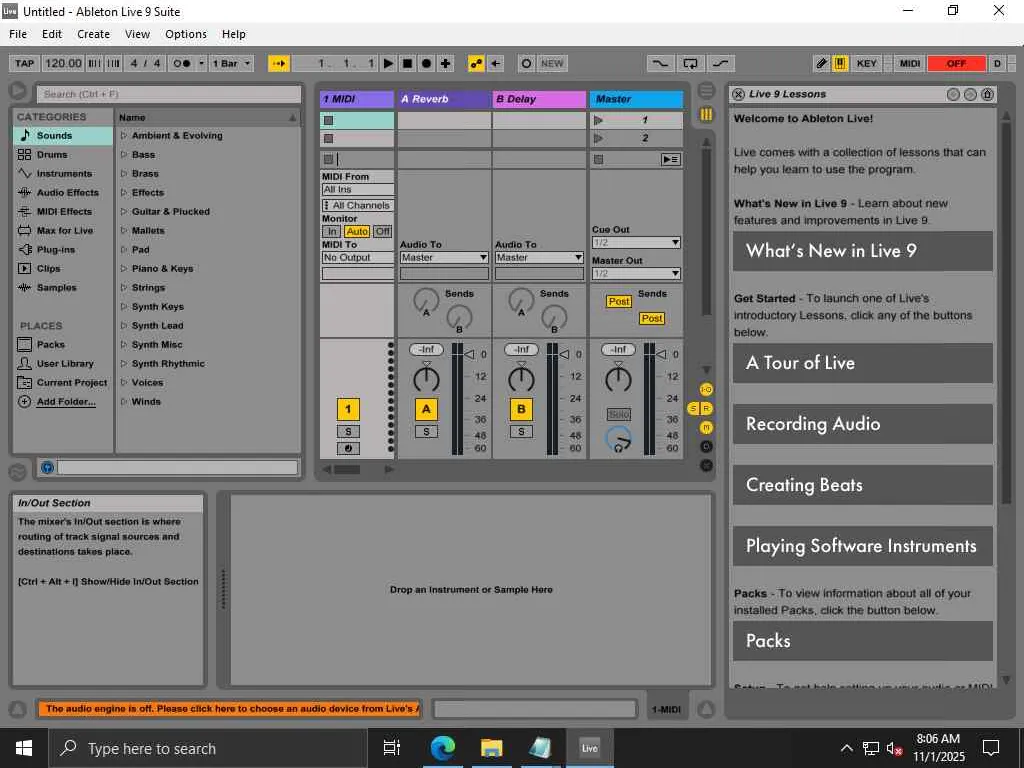Toggle the Punch-In switch
The width and height of the screenshot is (1024, 768).
(x=660, y=63)
